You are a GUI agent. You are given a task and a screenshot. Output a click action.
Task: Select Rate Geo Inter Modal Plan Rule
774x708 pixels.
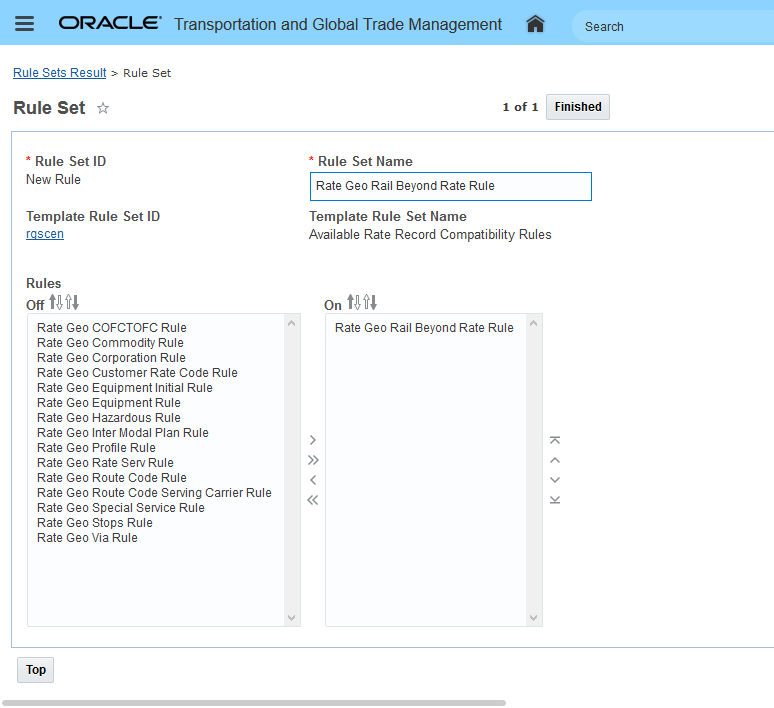[122, 433]
